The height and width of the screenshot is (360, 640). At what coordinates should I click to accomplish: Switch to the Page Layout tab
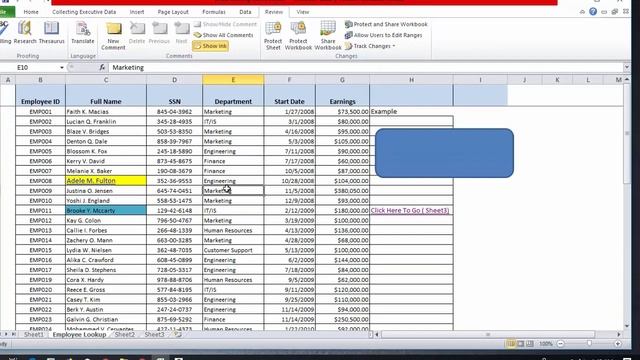173,12
